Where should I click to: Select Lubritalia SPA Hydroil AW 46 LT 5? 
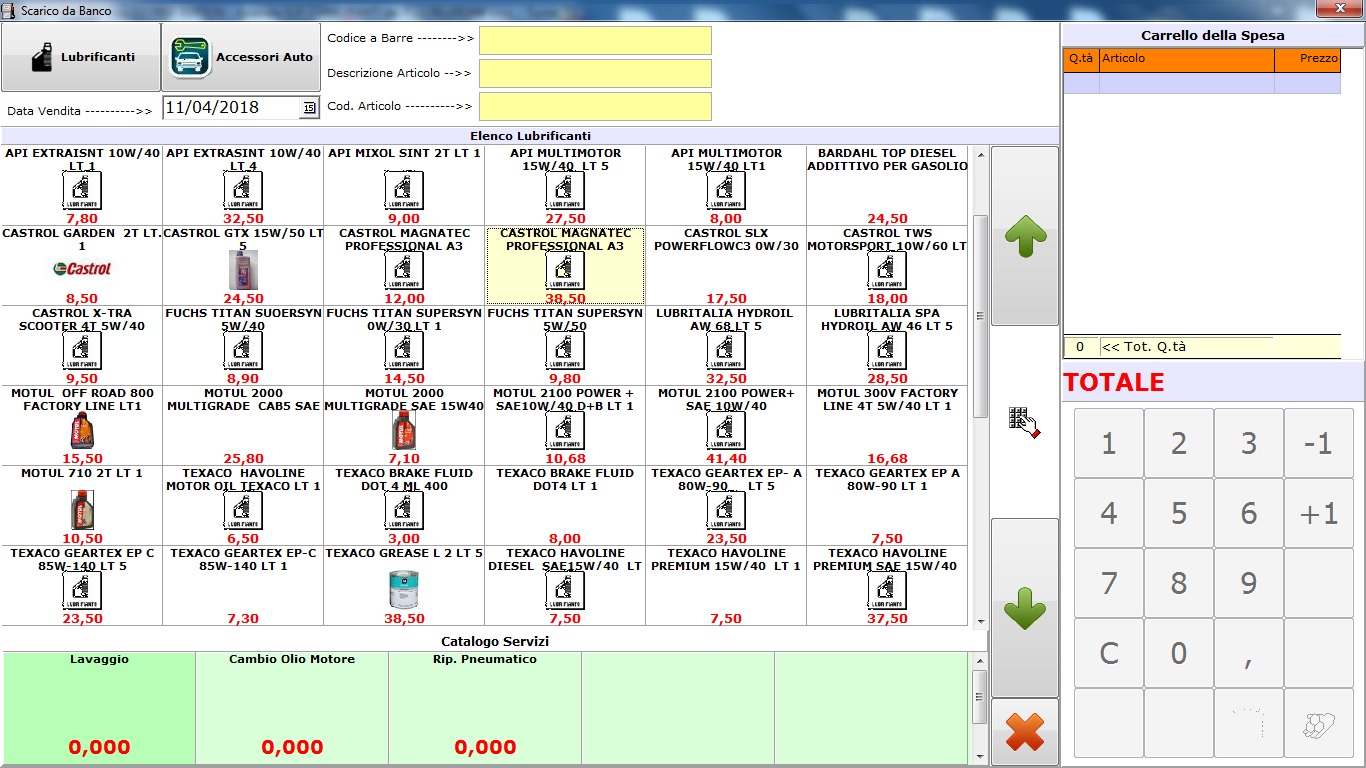(x=887, y=346)
